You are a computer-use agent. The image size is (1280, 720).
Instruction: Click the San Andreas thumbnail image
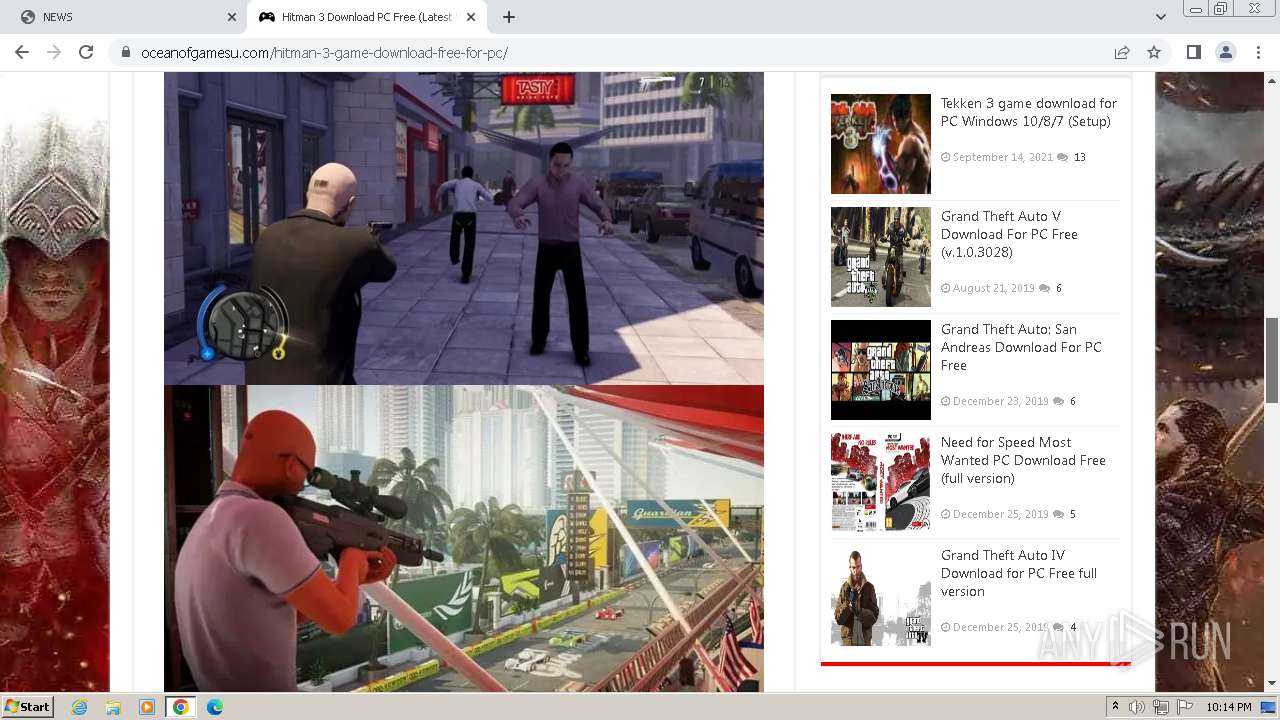pyautogui.click(x=881, y=370)
